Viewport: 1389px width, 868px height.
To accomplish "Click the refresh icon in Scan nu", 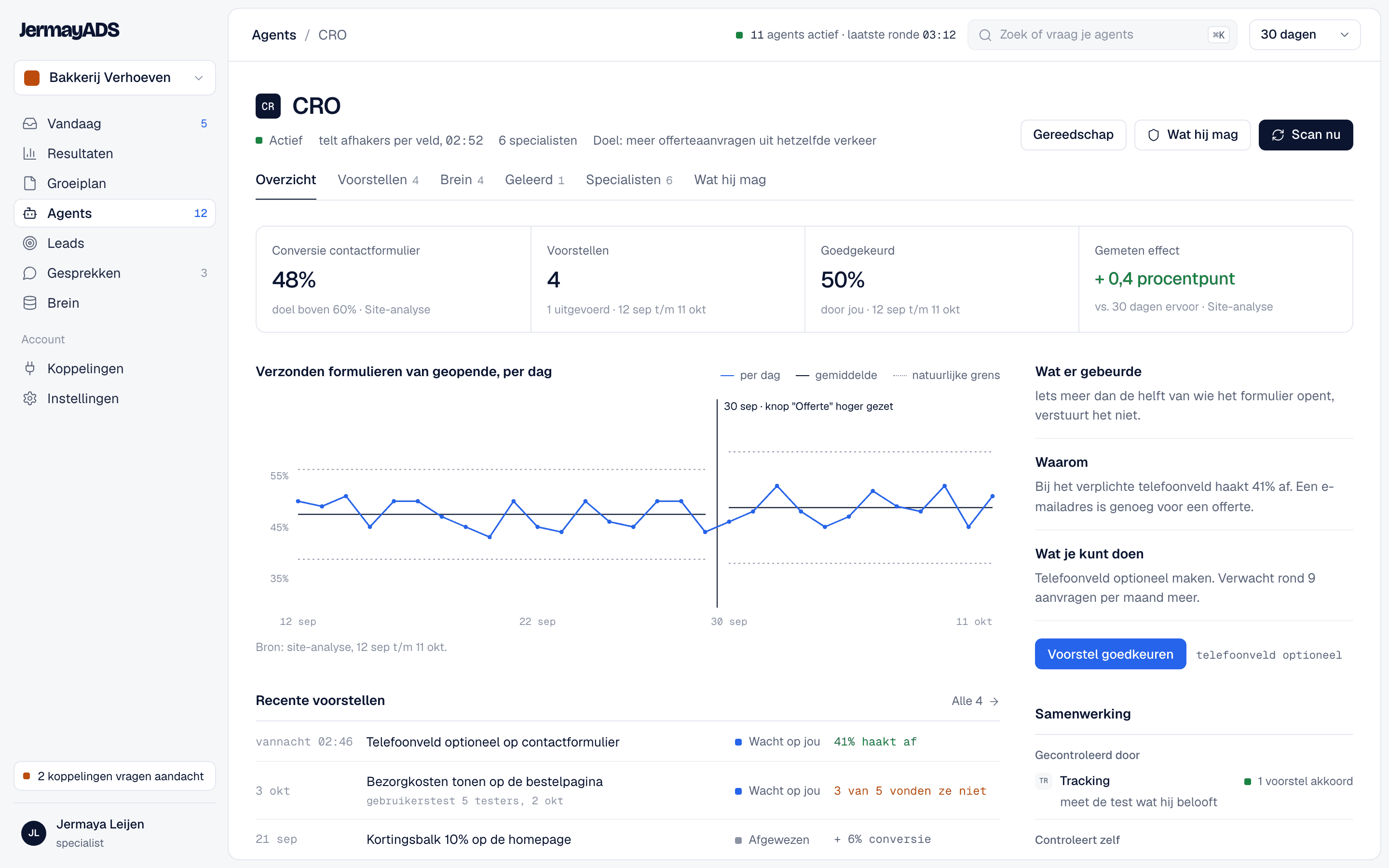I will coord(1278,135).
